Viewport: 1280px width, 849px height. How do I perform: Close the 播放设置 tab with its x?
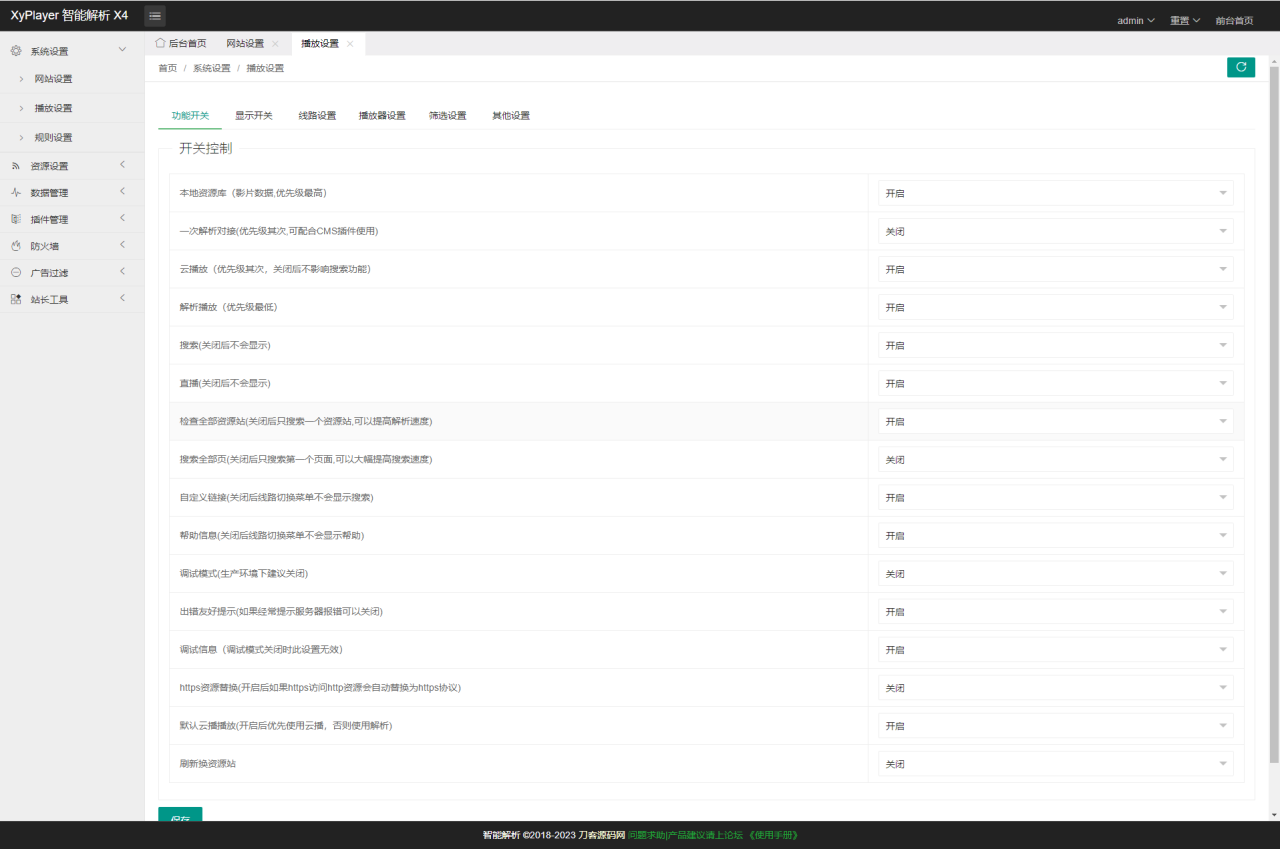pyautogui.click(x=349, y=43)
